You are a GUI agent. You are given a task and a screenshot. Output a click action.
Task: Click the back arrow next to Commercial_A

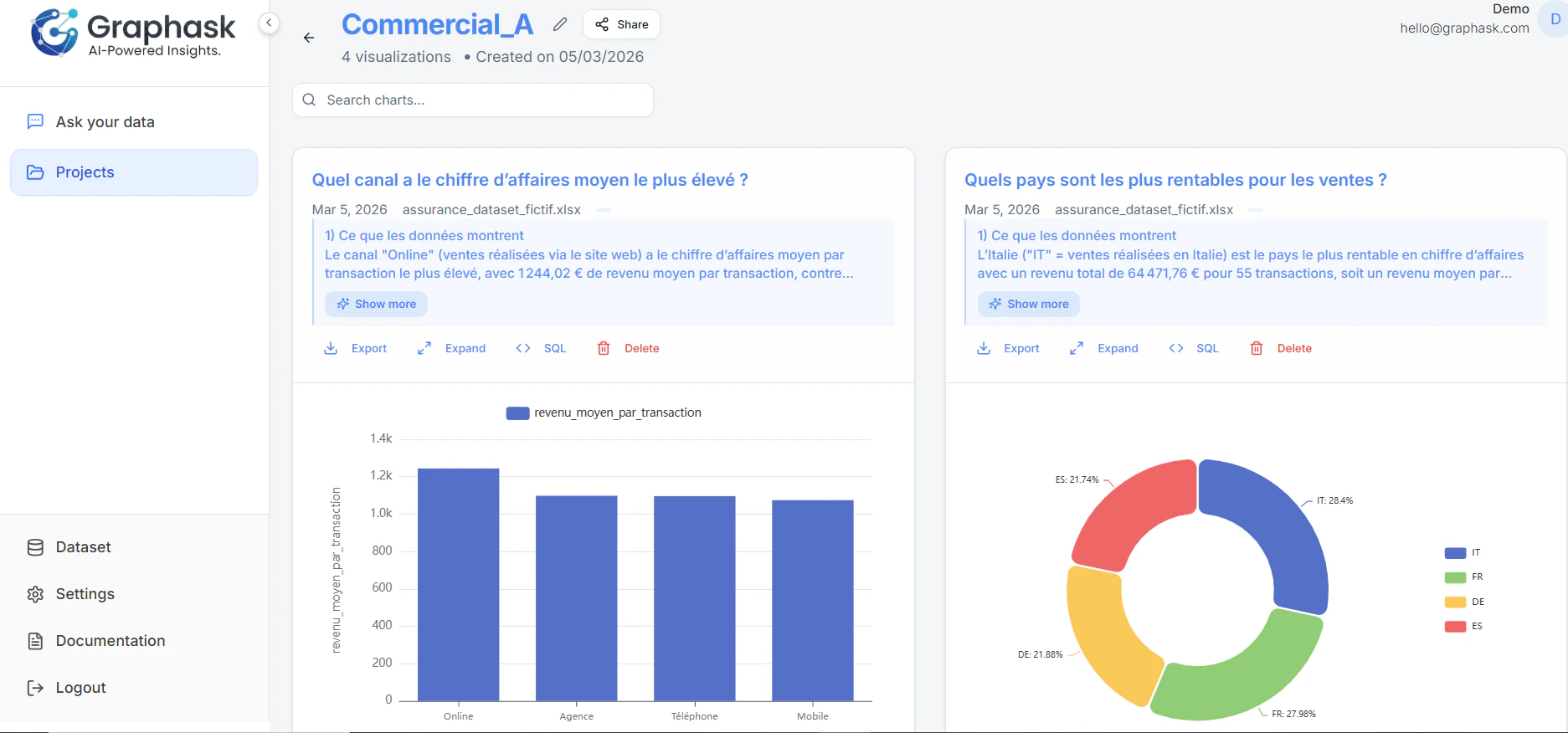(309, 38)
